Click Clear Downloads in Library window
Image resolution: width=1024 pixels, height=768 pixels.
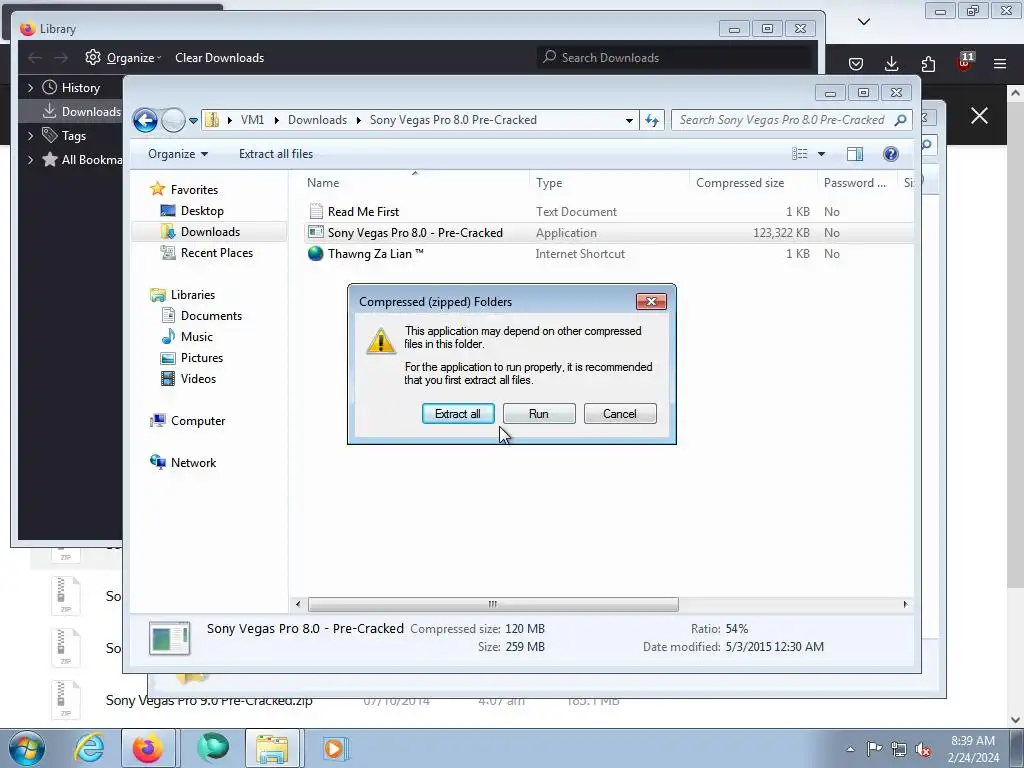point(219,57)
